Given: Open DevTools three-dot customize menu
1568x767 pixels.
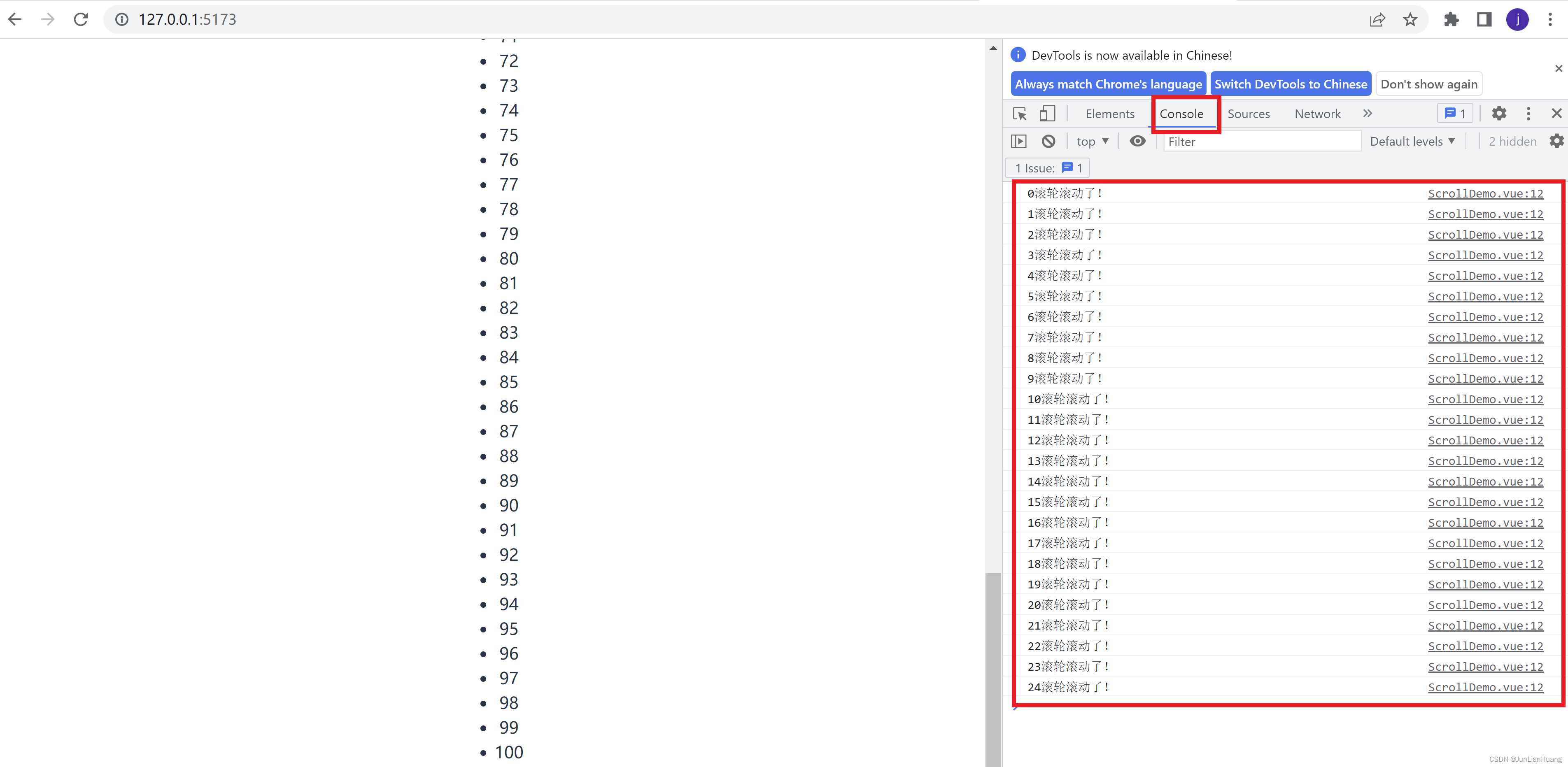Looking at the screenshot, I should tap(1528, 113).
